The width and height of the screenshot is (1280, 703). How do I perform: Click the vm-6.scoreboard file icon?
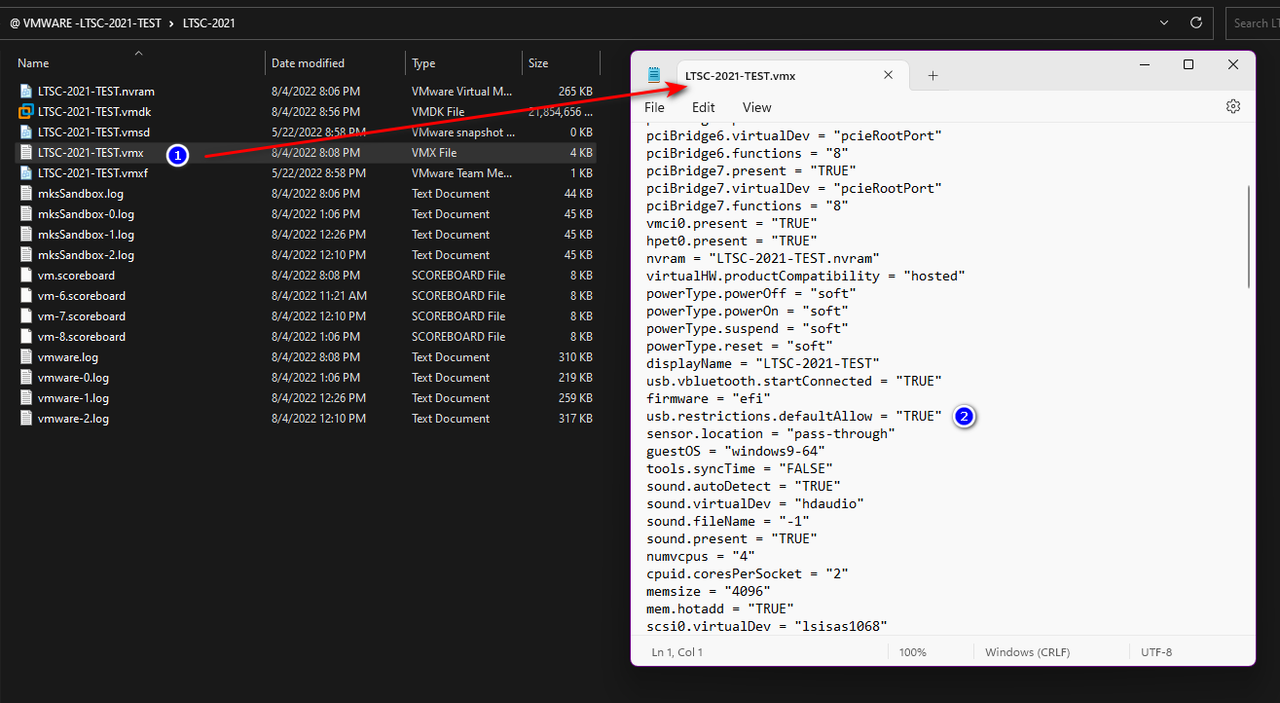26,296
